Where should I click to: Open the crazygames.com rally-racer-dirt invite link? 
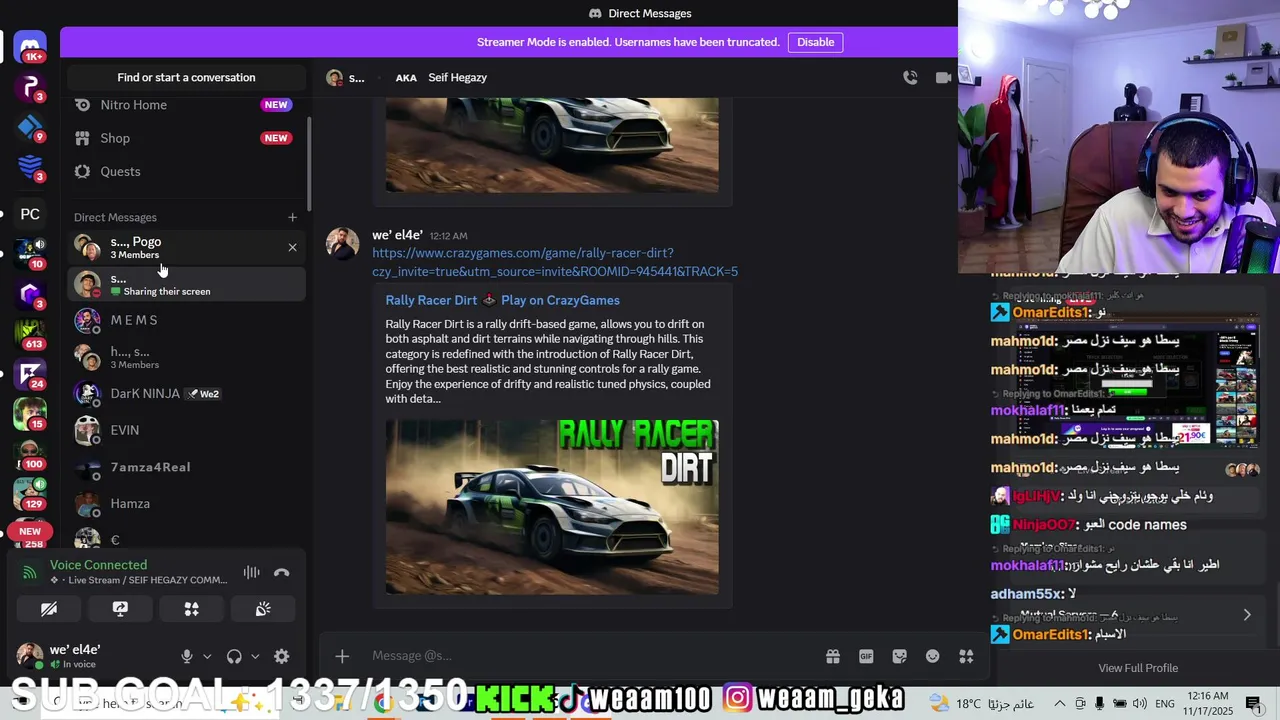[555, 262]
